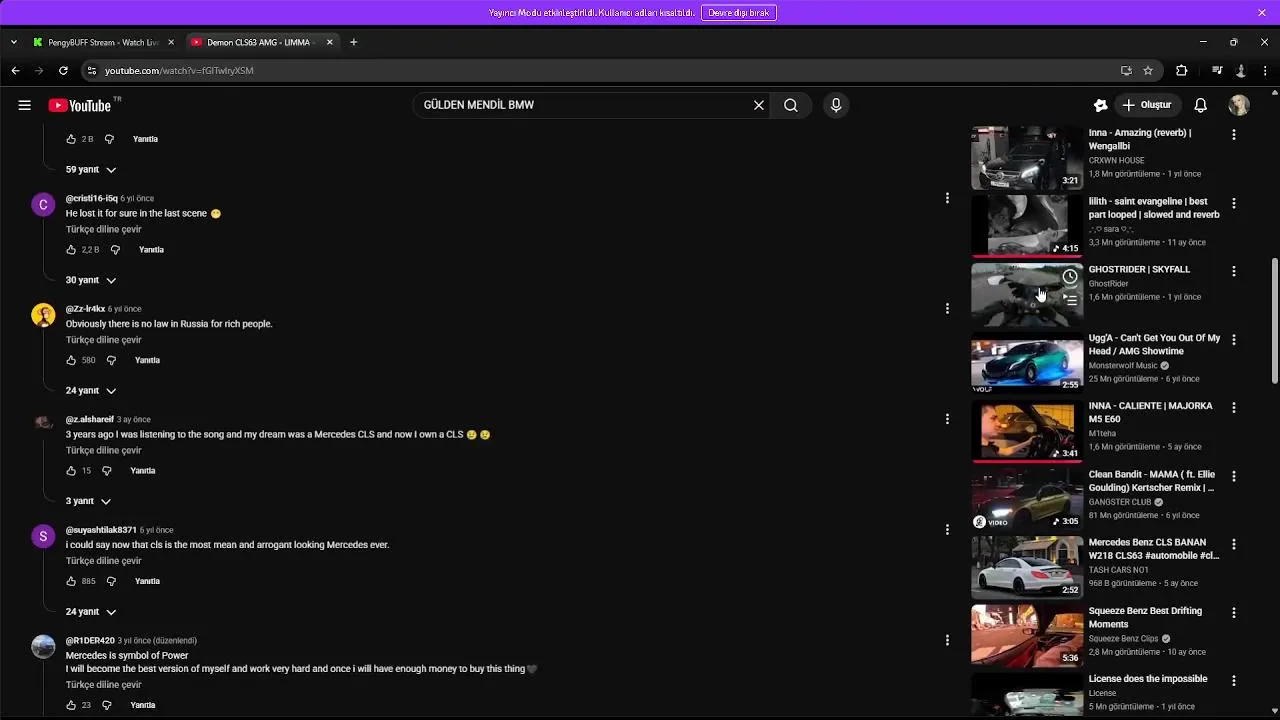Open GANGSTER CLUB channel name
The image size is (1280, 720).
click(1120, 502)
